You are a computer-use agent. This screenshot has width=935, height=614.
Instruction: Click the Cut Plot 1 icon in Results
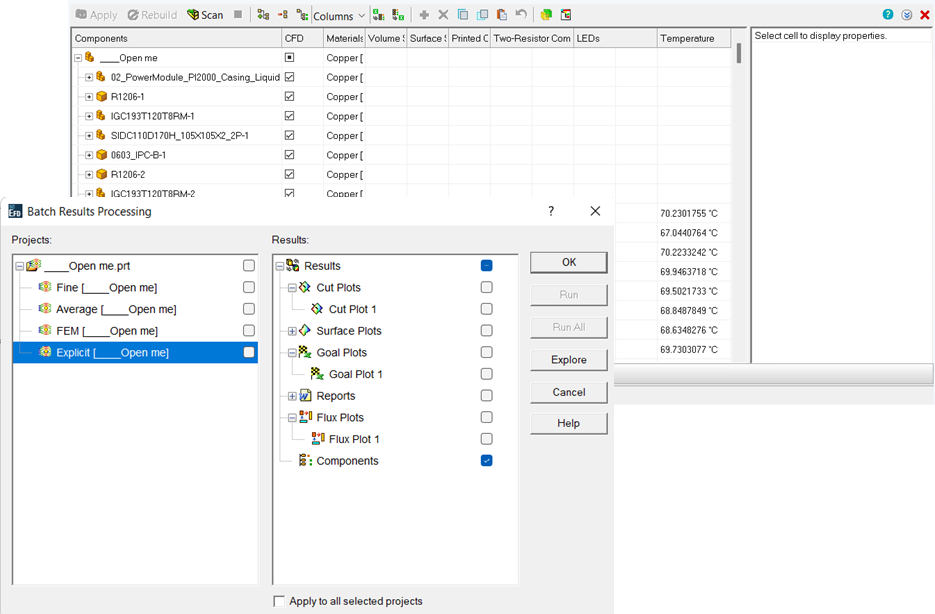317,309
